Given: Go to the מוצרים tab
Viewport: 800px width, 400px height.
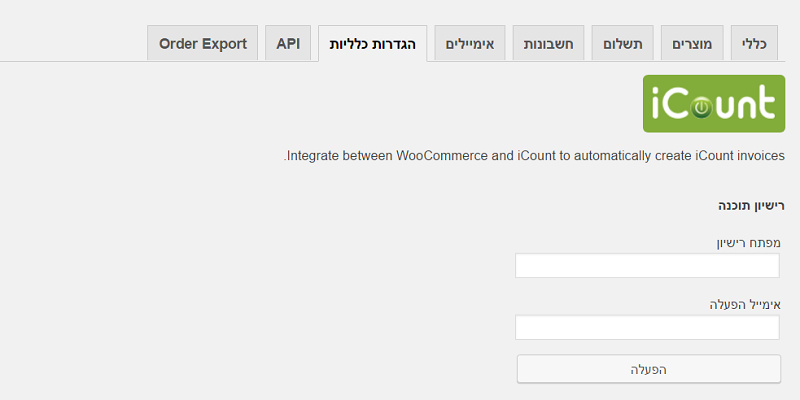Looking at the screenshot, I should [x=692, y=43].
